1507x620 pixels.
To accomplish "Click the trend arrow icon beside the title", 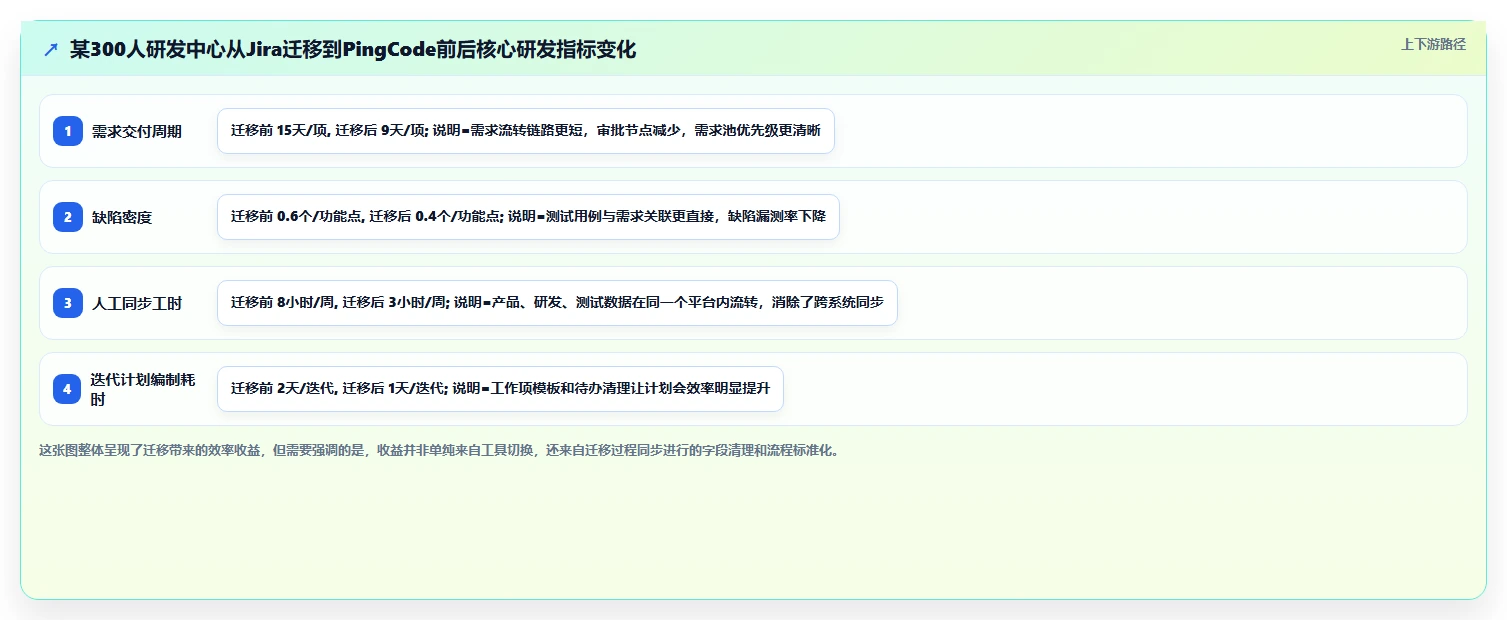I will (51, 50).
